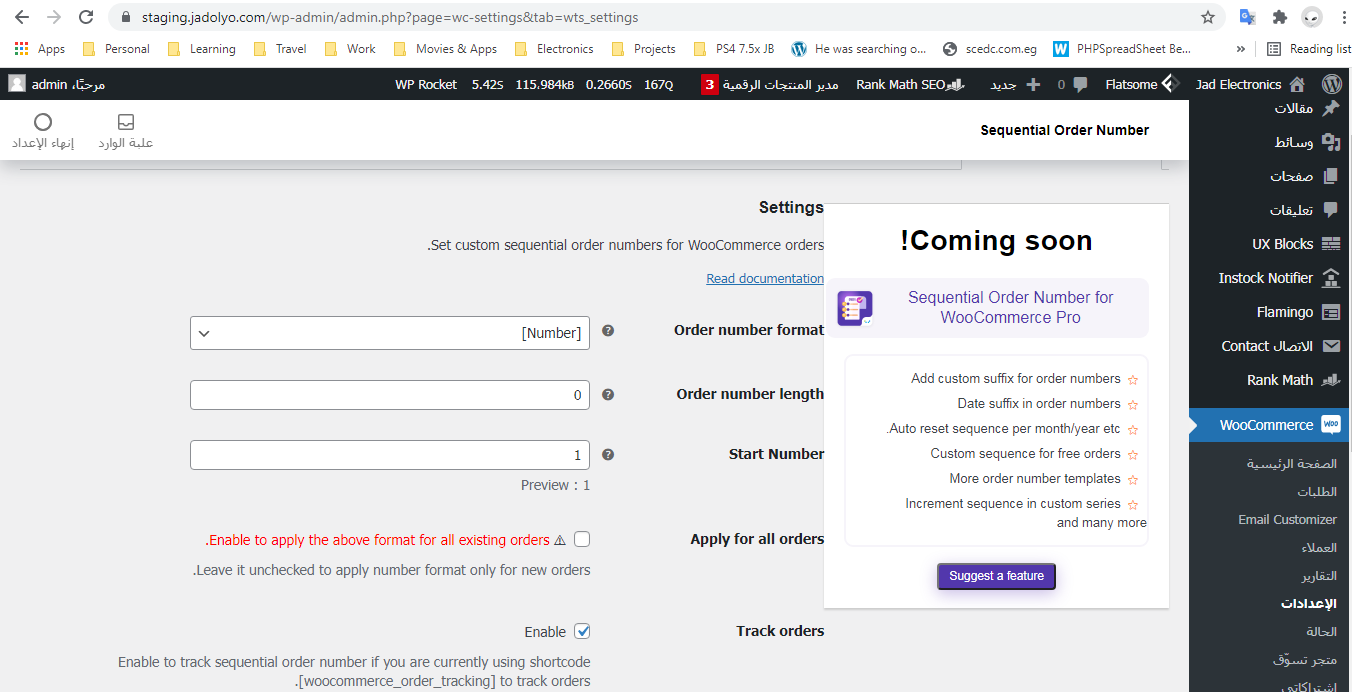Open Flatsome in the admin bar
The image size is (1352, 692).
tap(1142, 85)
